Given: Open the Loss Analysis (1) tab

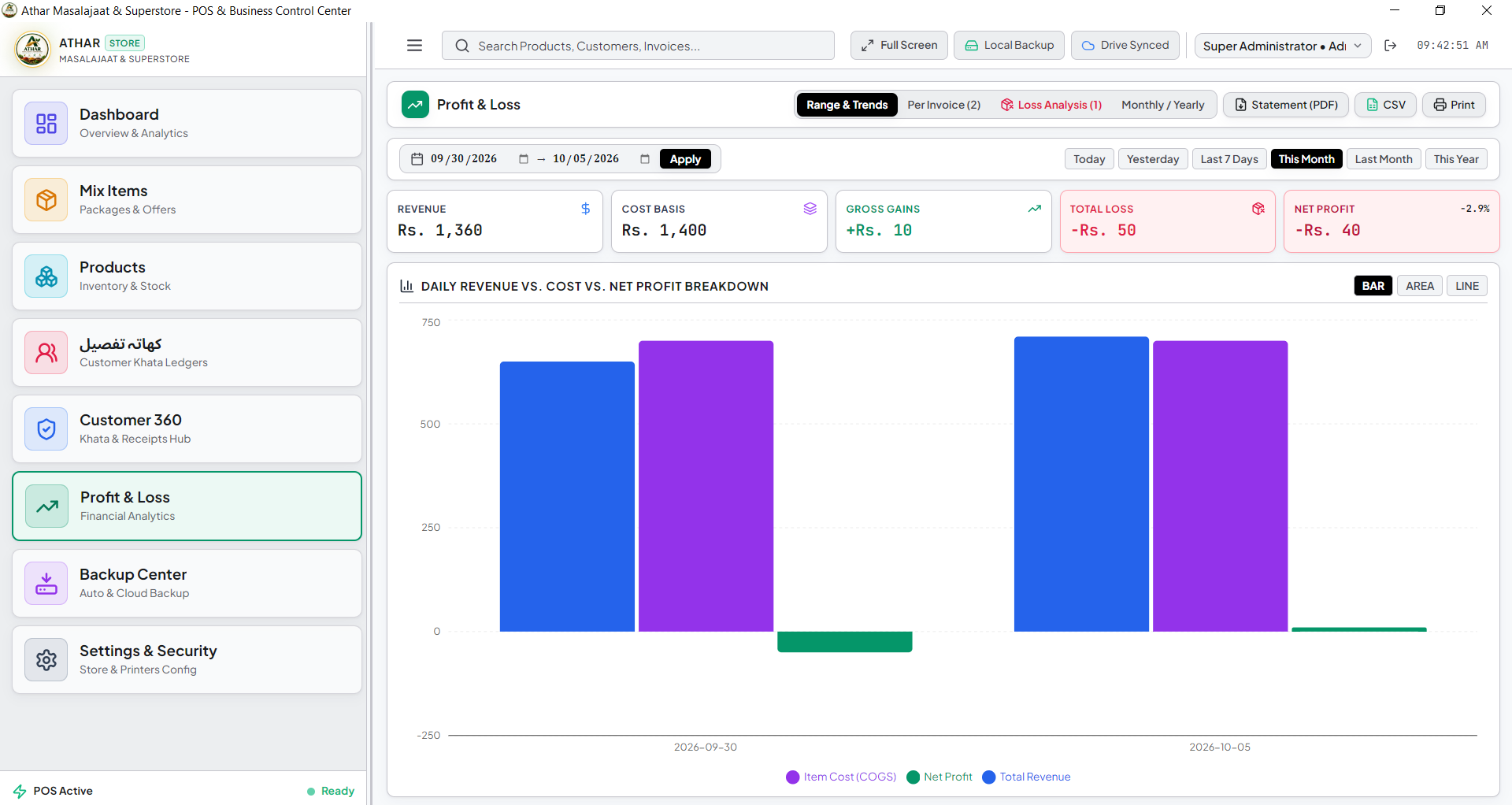Looking at the screenshot, I should tap(1051, 105).
